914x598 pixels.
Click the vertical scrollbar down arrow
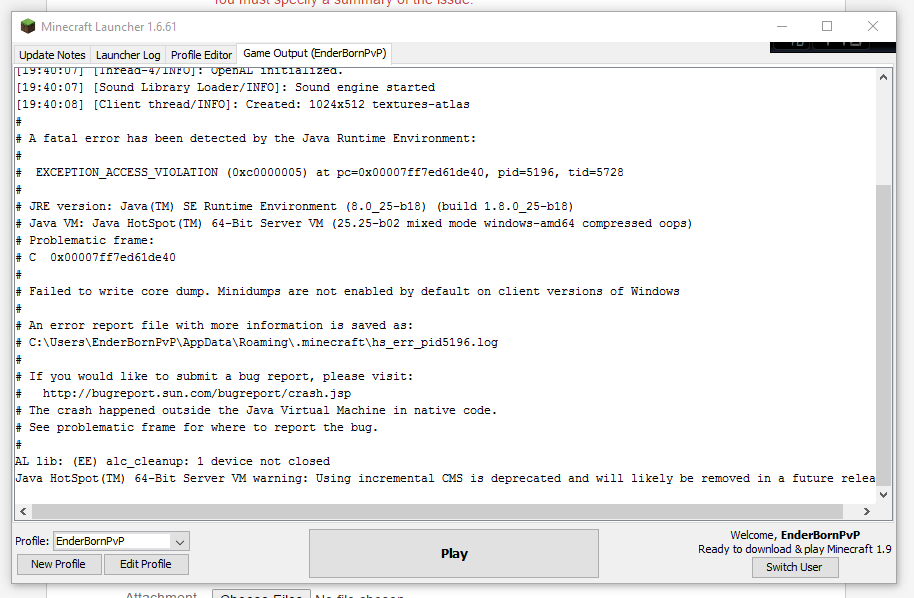[x=884, y=495]
